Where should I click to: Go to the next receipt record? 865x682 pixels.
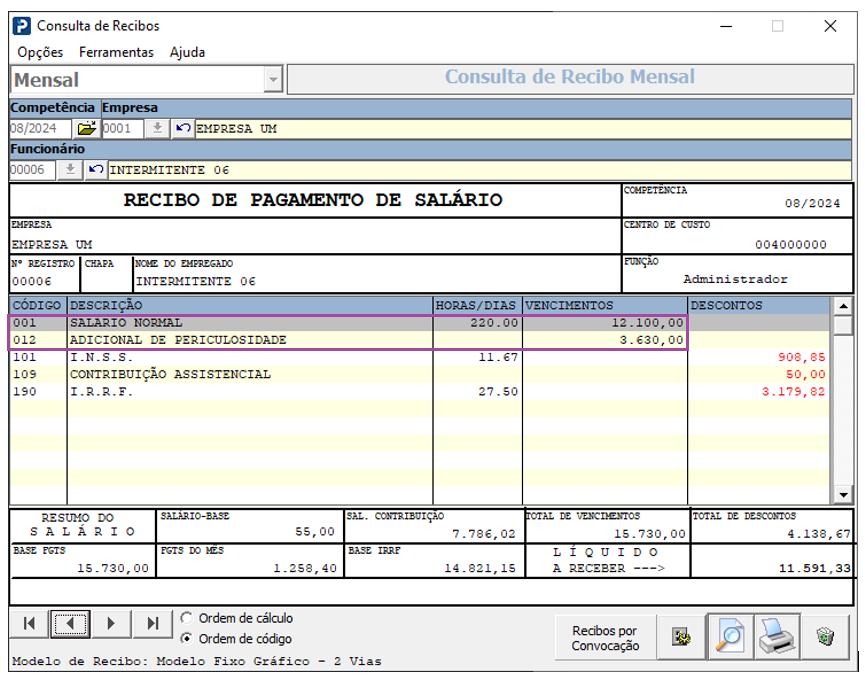[x=111, y=624]
